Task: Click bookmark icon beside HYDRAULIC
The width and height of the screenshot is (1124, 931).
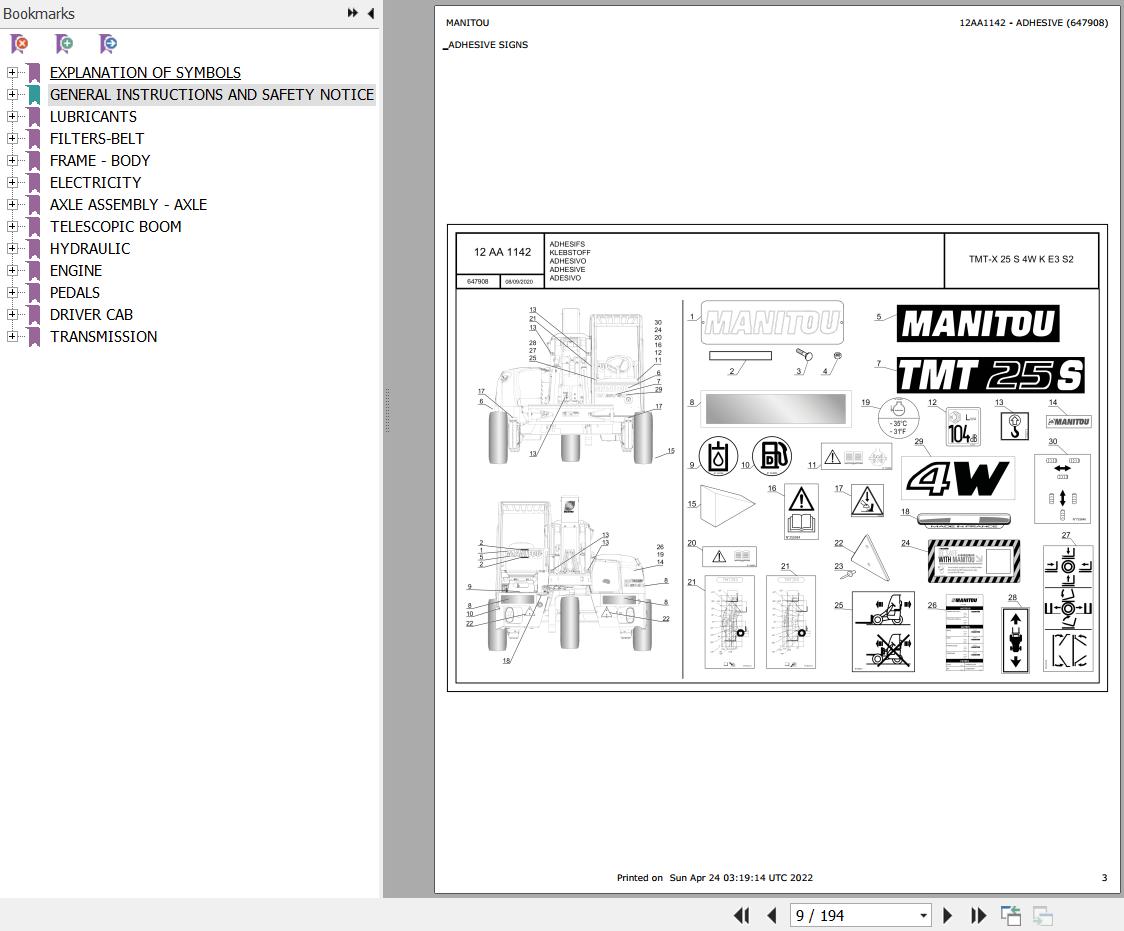Action: pos(34,249)
